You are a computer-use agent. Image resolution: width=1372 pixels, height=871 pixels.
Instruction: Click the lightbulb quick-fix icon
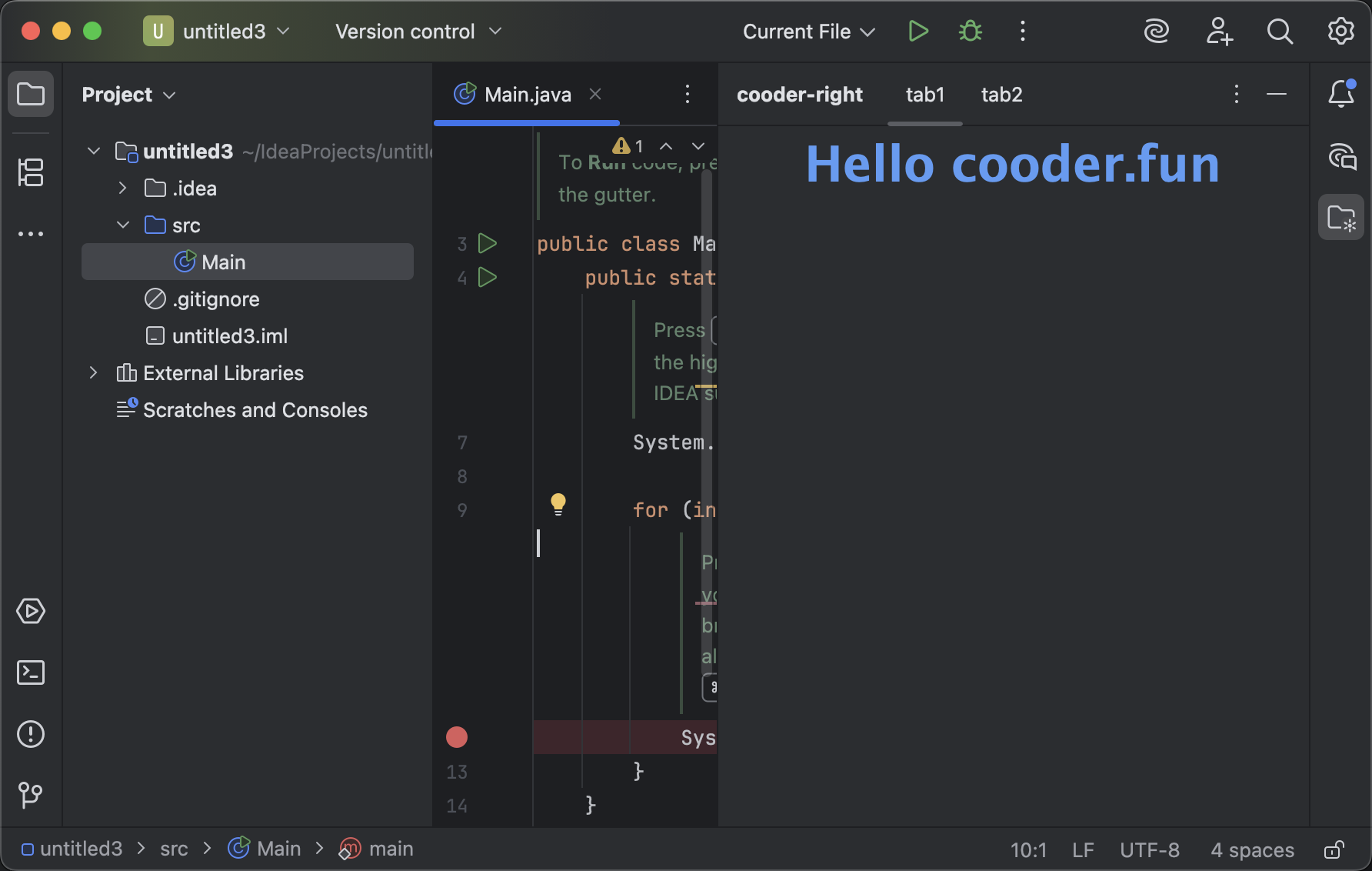pyautogui.click(x=558, y=504)
